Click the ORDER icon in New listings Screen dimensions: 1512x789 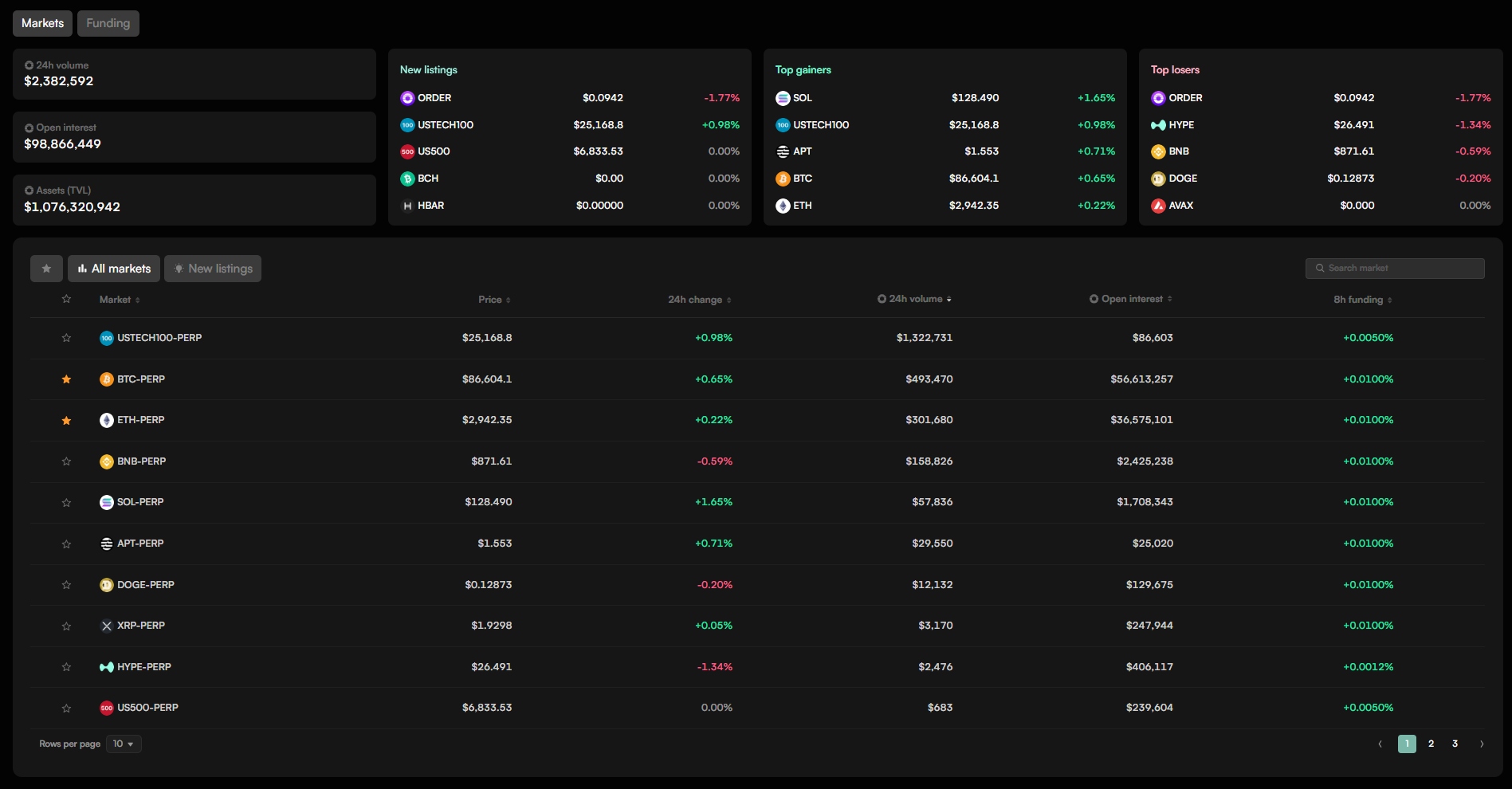407,98
